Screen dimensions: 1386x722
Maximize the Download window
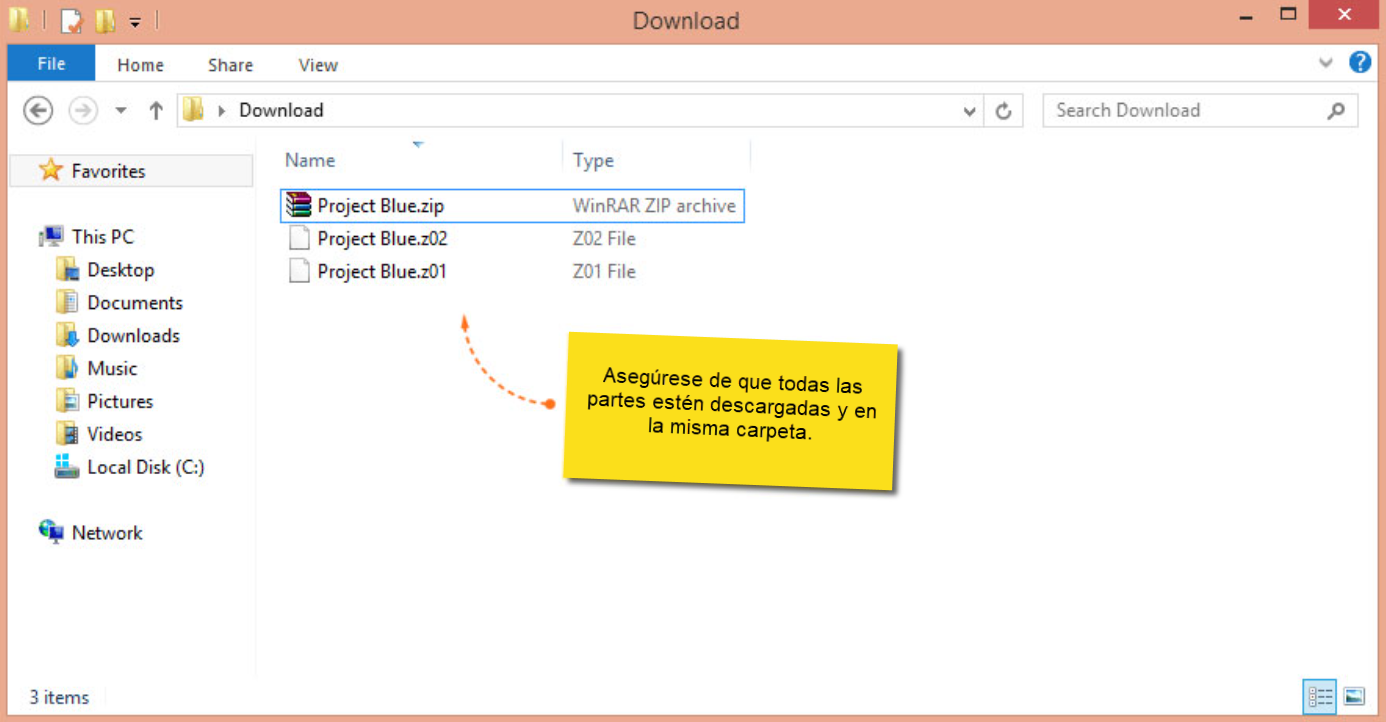pos(1289,15)
